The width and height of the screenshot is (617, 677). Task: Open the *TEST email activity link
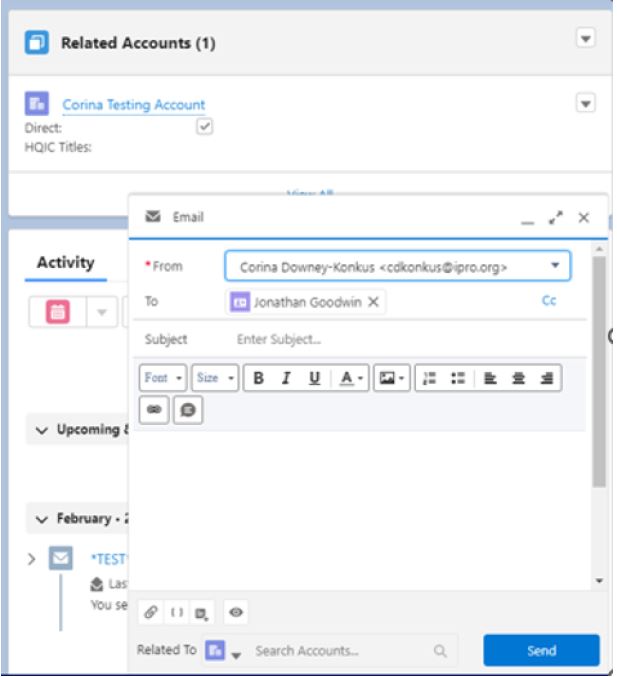pyautogui.click(x=109, y=560)
